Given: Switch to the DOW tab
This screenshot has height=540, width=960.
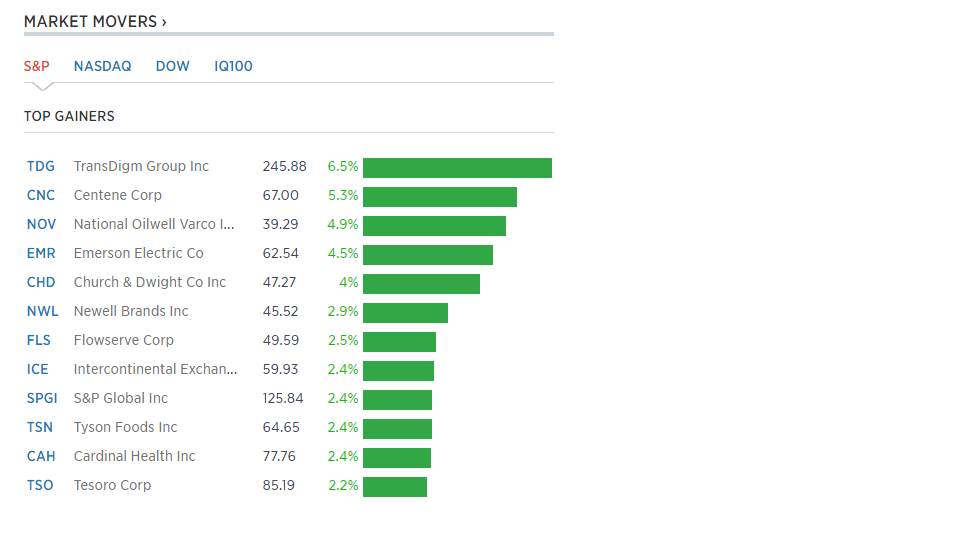Looking at the screenshot, I should [173, 66].
